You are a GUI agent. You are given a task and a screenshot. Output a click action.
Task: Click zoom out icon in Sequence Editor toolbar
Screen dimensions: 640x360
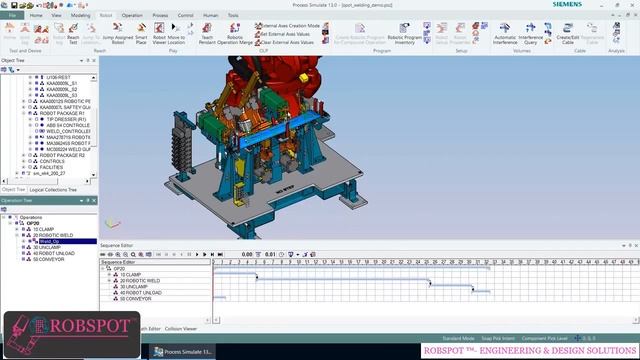(126, 254)
